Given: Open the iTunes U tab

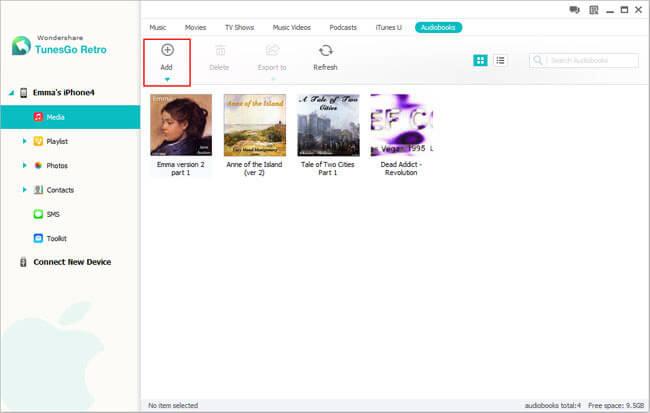Looking at the screenshot, I should click(x=388, y=27).
